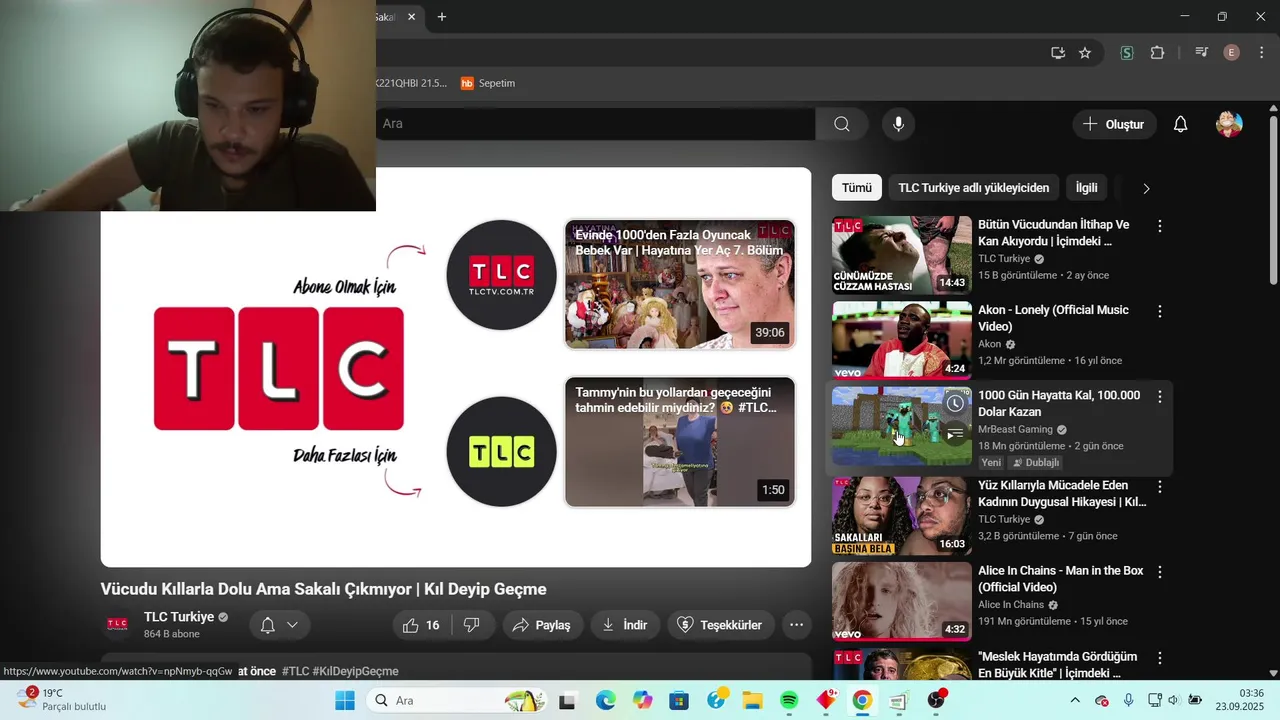Image resolution: width=1280 pixels, height=720 pixels.
Task: Add MrBeast video to Watch Later clock
Action: tap(955, 403)
